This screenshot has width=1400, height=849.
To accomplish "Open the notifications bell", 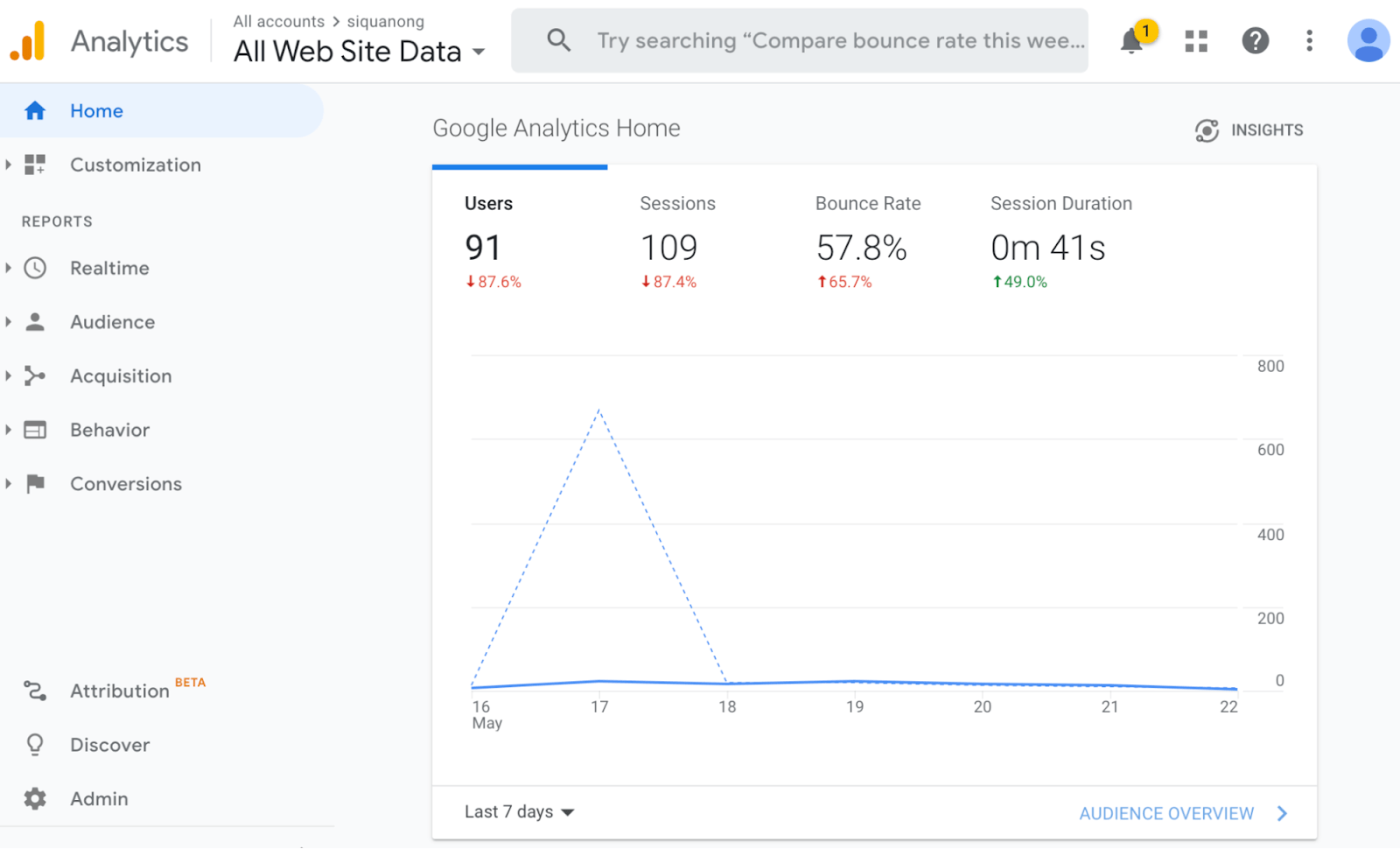I will click(x=1132, y=40).
